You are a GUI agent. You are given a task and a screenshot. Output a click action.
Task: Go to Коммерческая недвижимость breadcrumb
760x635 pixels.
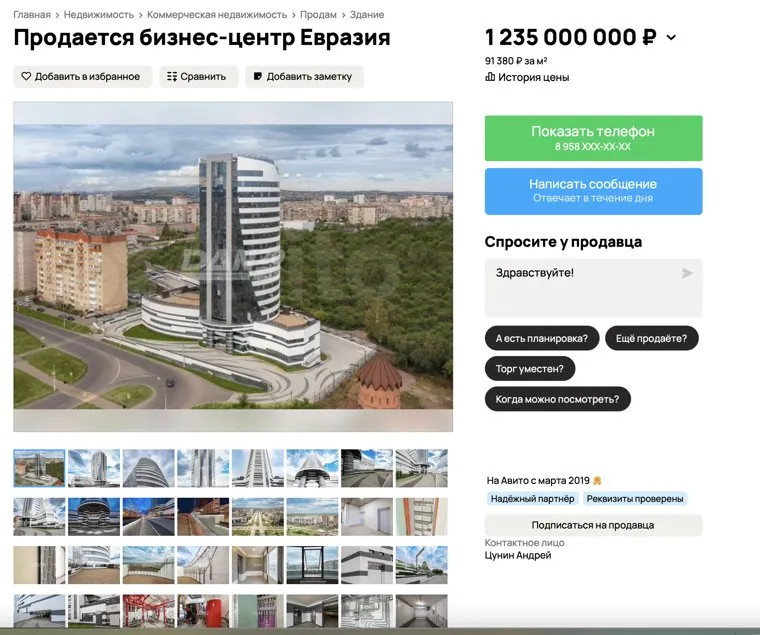point(217,15)
